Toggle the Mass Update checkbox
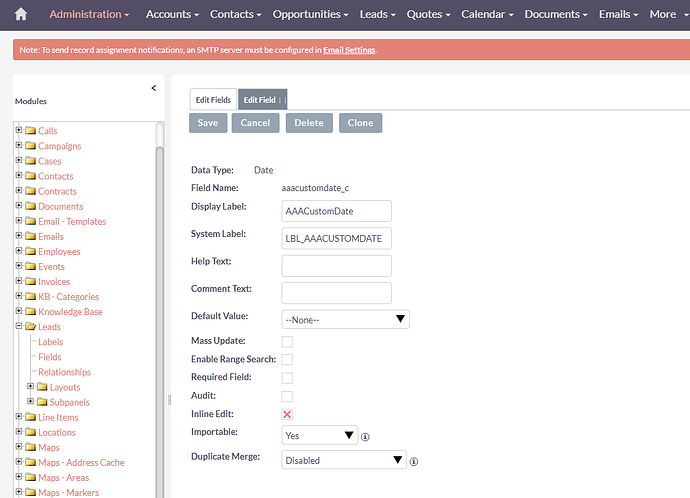This screenshot has height=498, width=690. [x=287, y=341]
